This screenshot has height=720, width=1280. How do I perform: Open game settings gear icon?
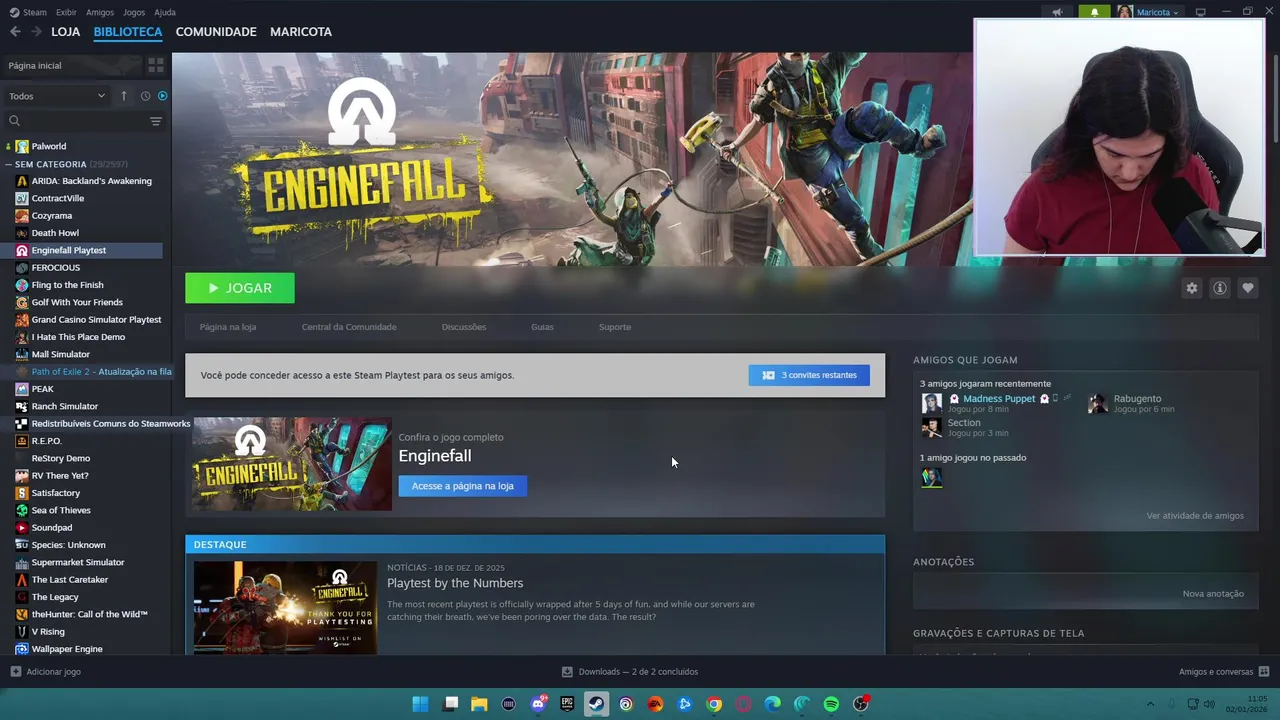(x=1192, y=288)
